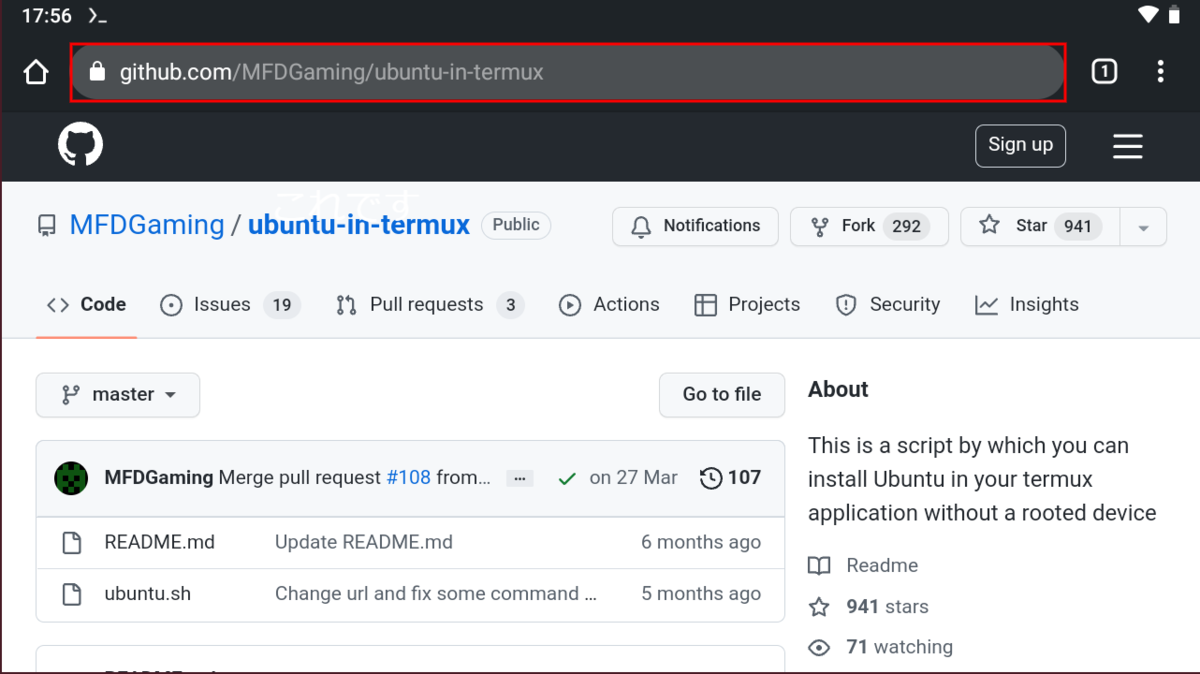Click the 71 watching link
1200x674 pixels.
click(899, 647)
